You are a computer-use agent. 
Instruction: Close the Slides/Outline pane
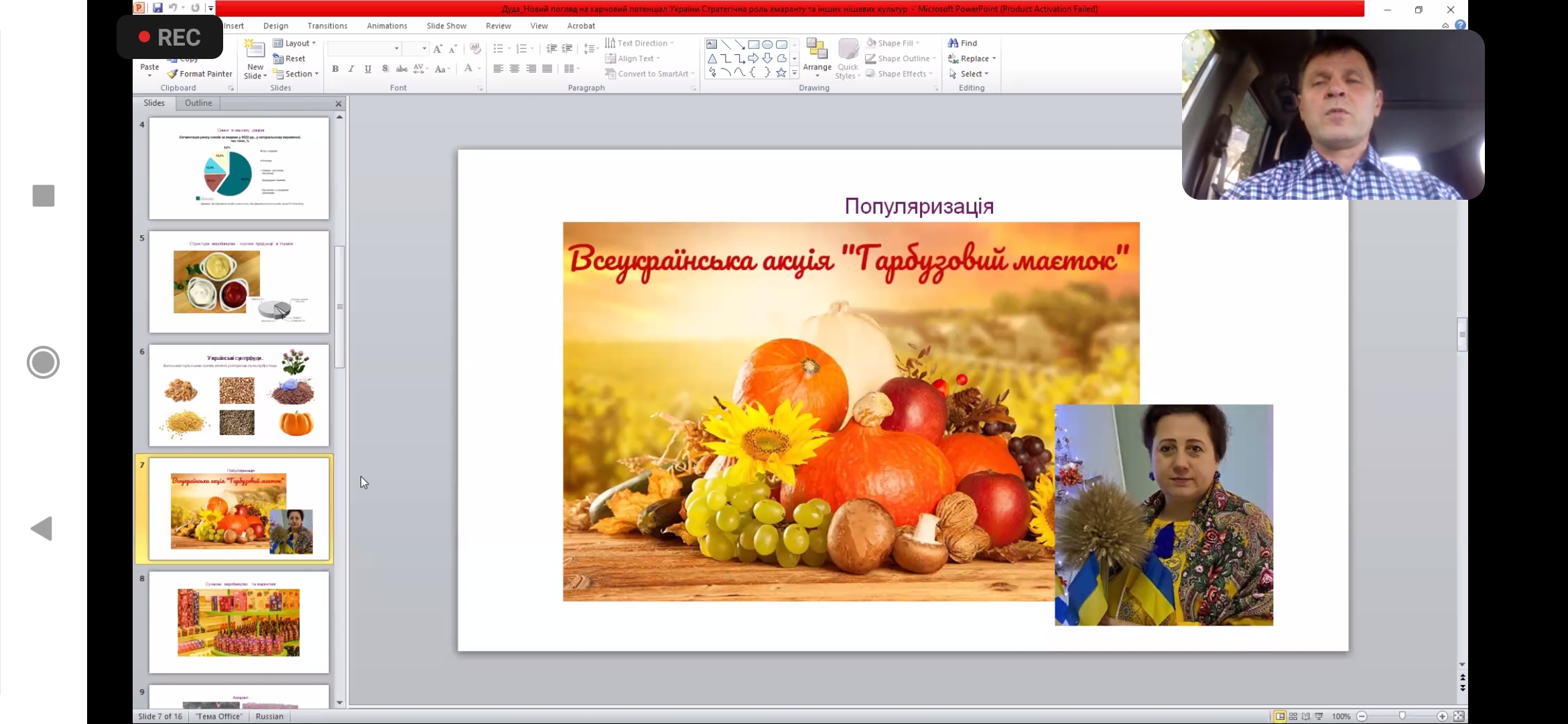[338, 103]
